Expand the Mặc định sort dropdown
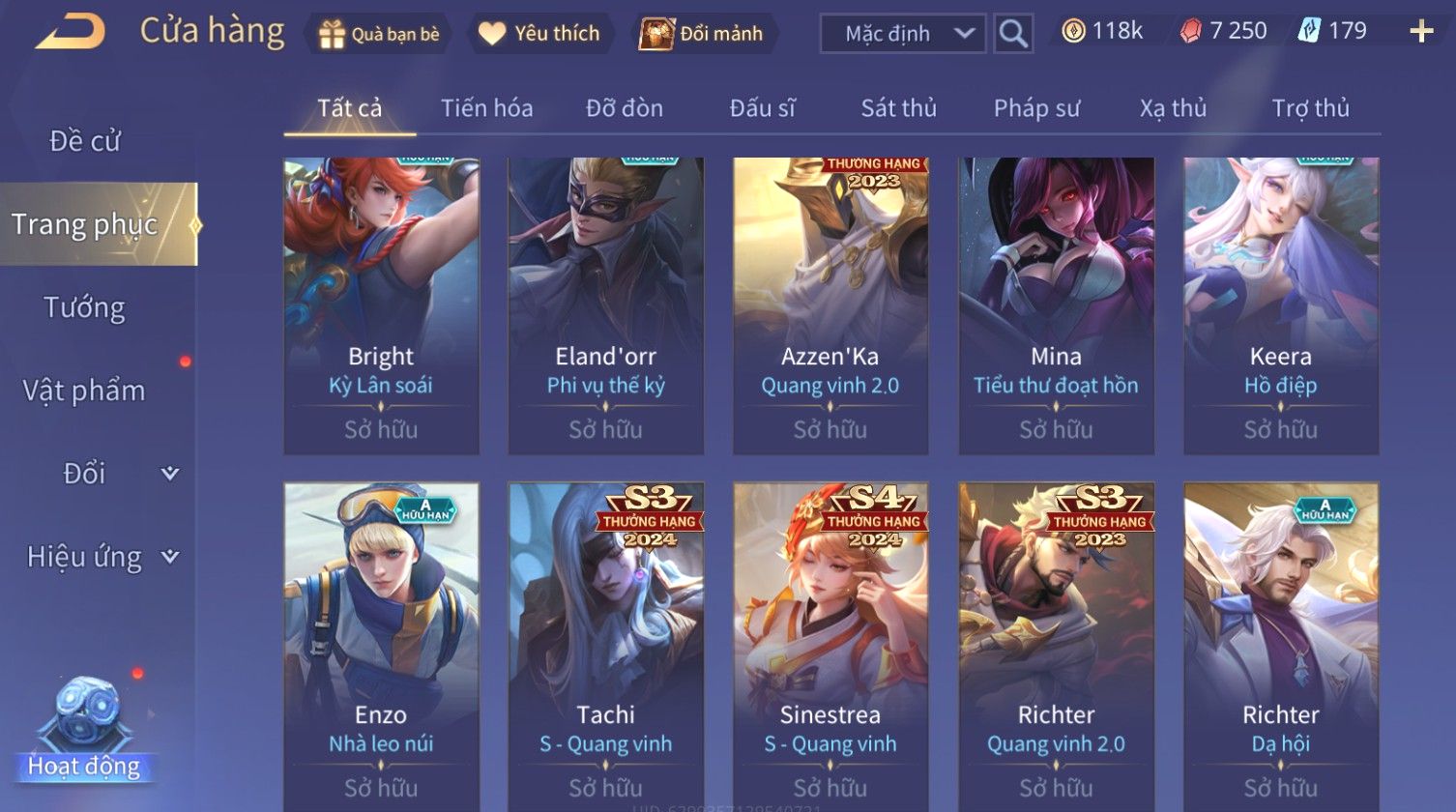The height and width of the screenshot is (812, 1456). click(x=903, y=34)
